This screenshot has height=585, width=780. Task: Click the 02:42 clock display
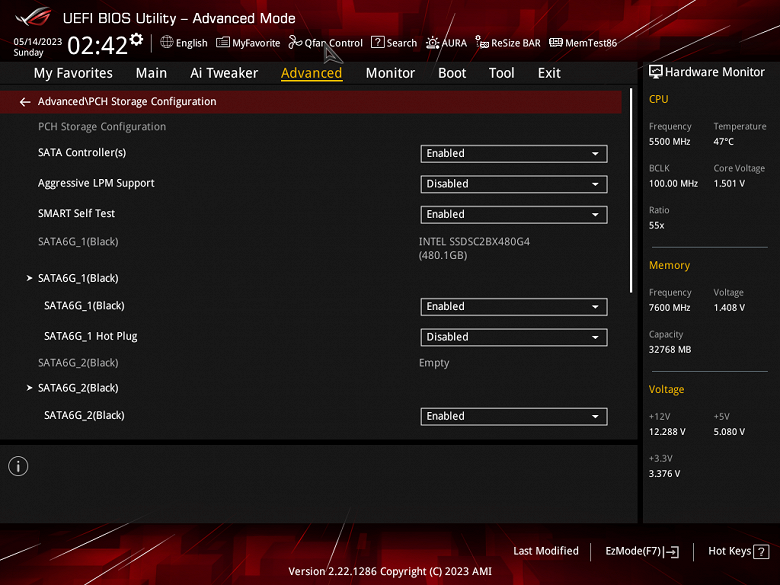(98, 46)
